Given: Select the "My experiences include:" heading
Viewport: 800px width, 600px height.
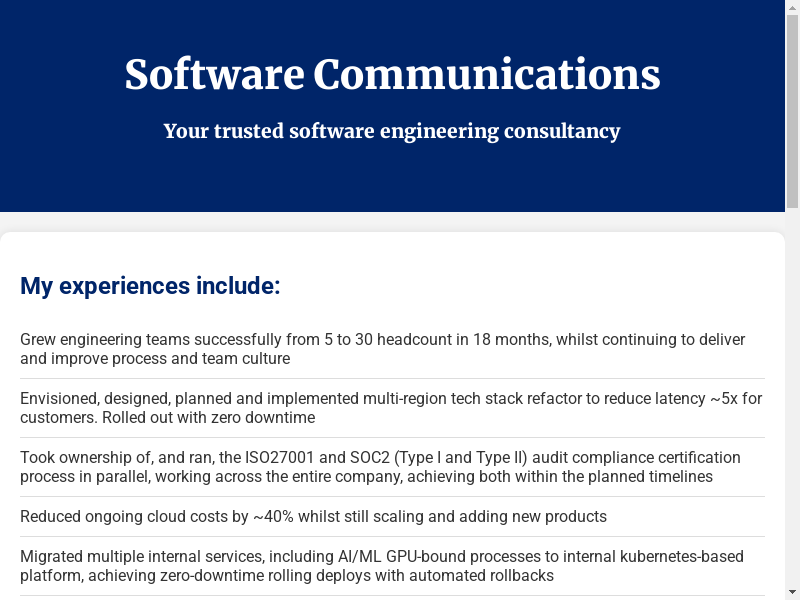Looking at the screenshot, I should tap(150, 286).
